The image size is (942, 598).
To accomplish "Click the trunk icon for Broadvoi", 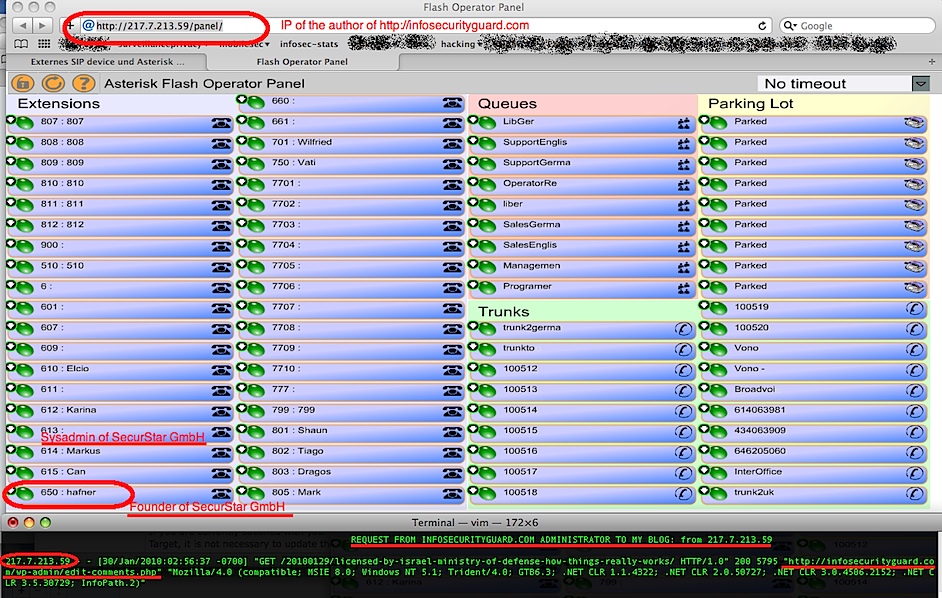I will 914,391.
